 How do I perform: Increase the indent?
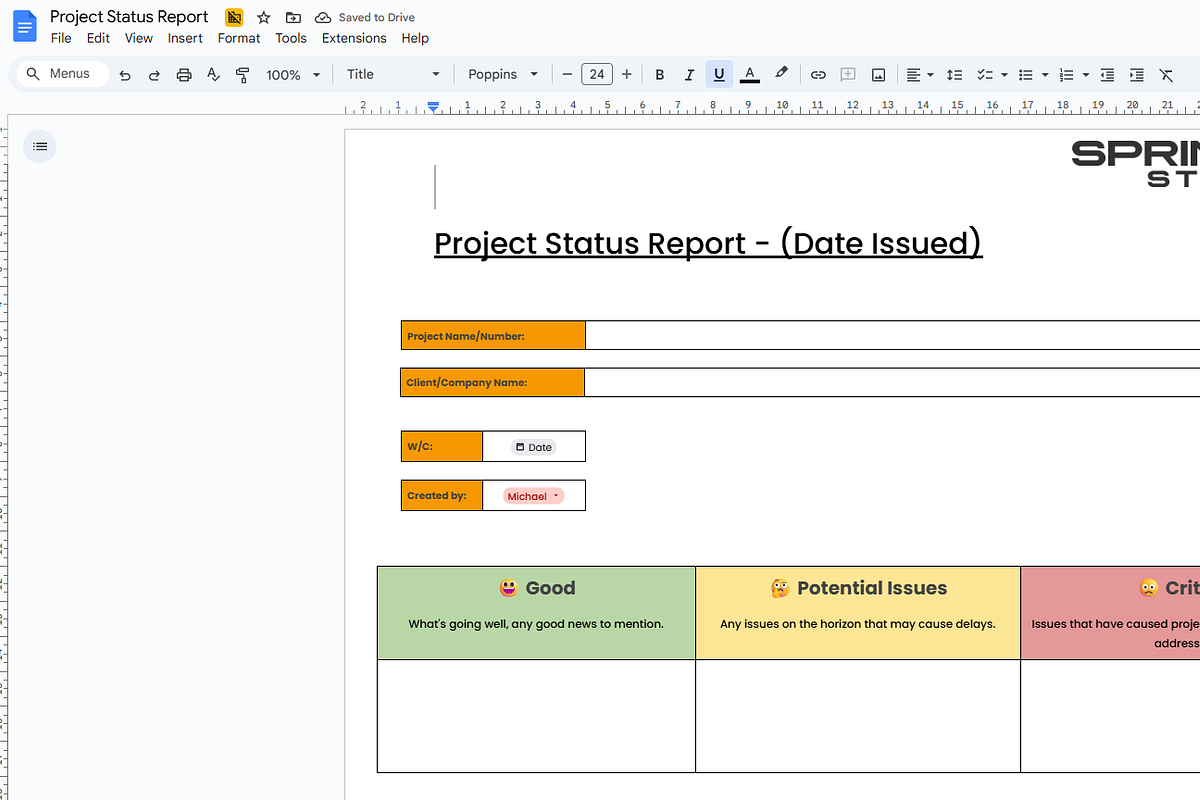(1136, 75)
